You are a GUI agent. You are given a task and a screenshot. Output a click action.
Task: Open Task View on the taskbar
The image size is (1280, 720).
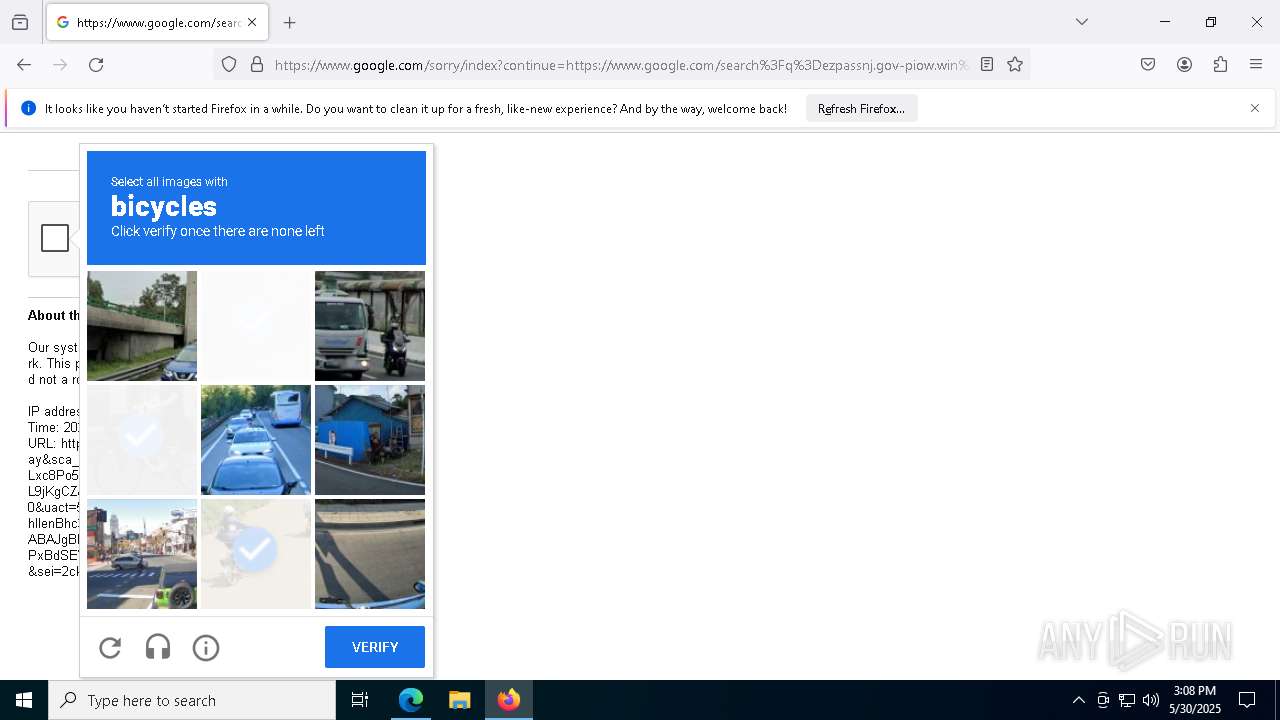360,700
